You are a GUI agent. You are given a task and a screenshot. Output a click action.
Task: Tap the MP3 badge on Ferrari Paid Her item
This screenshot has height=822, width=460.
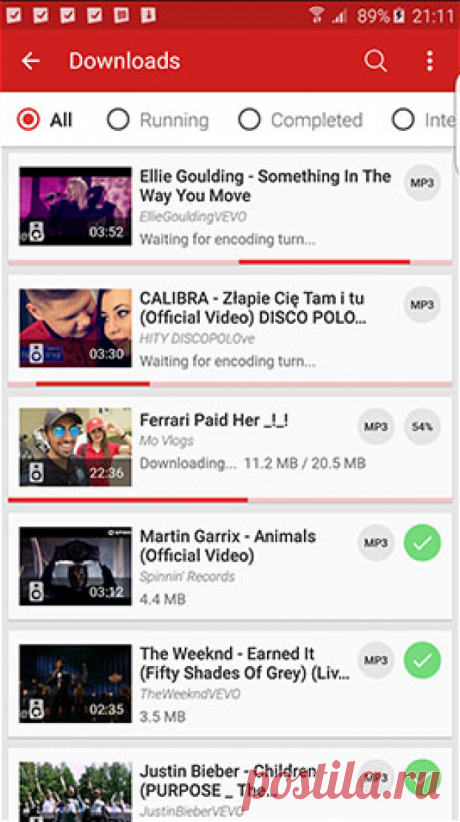click(x=376, y=427)
